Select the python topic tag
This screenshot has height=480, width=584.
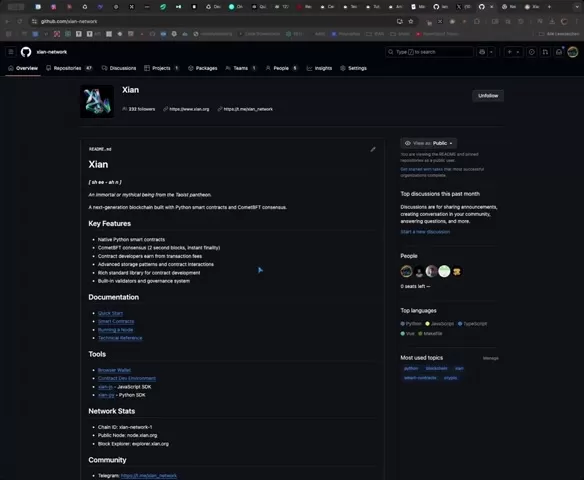(411, 368)
